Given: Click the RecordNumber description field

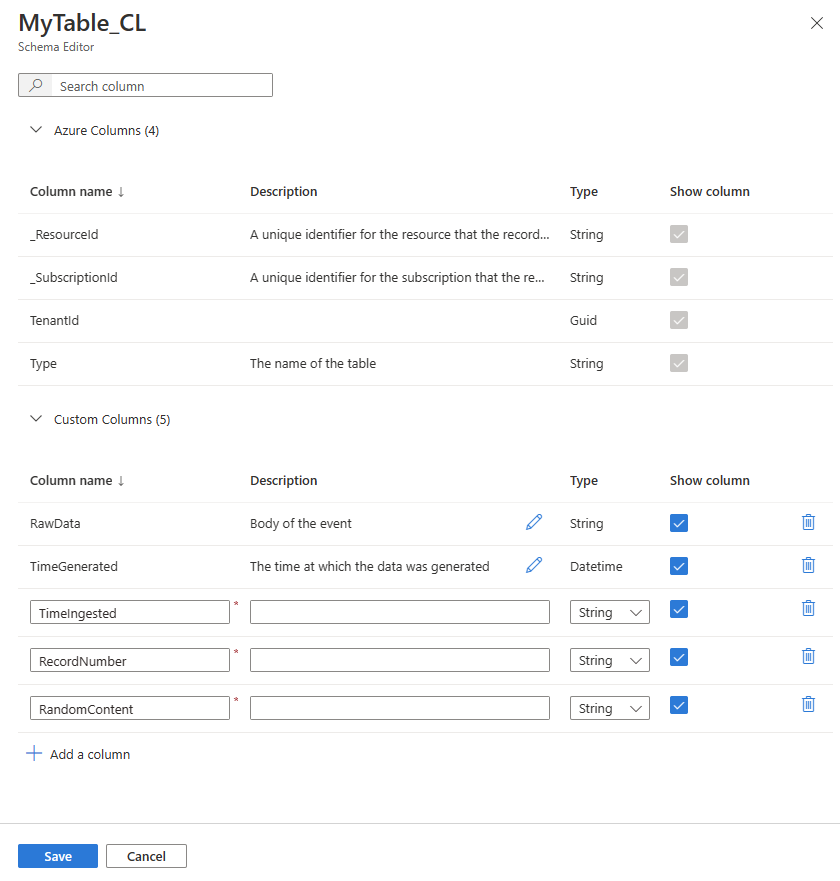Looking at the screenshot, I should (x=399, y=660).
